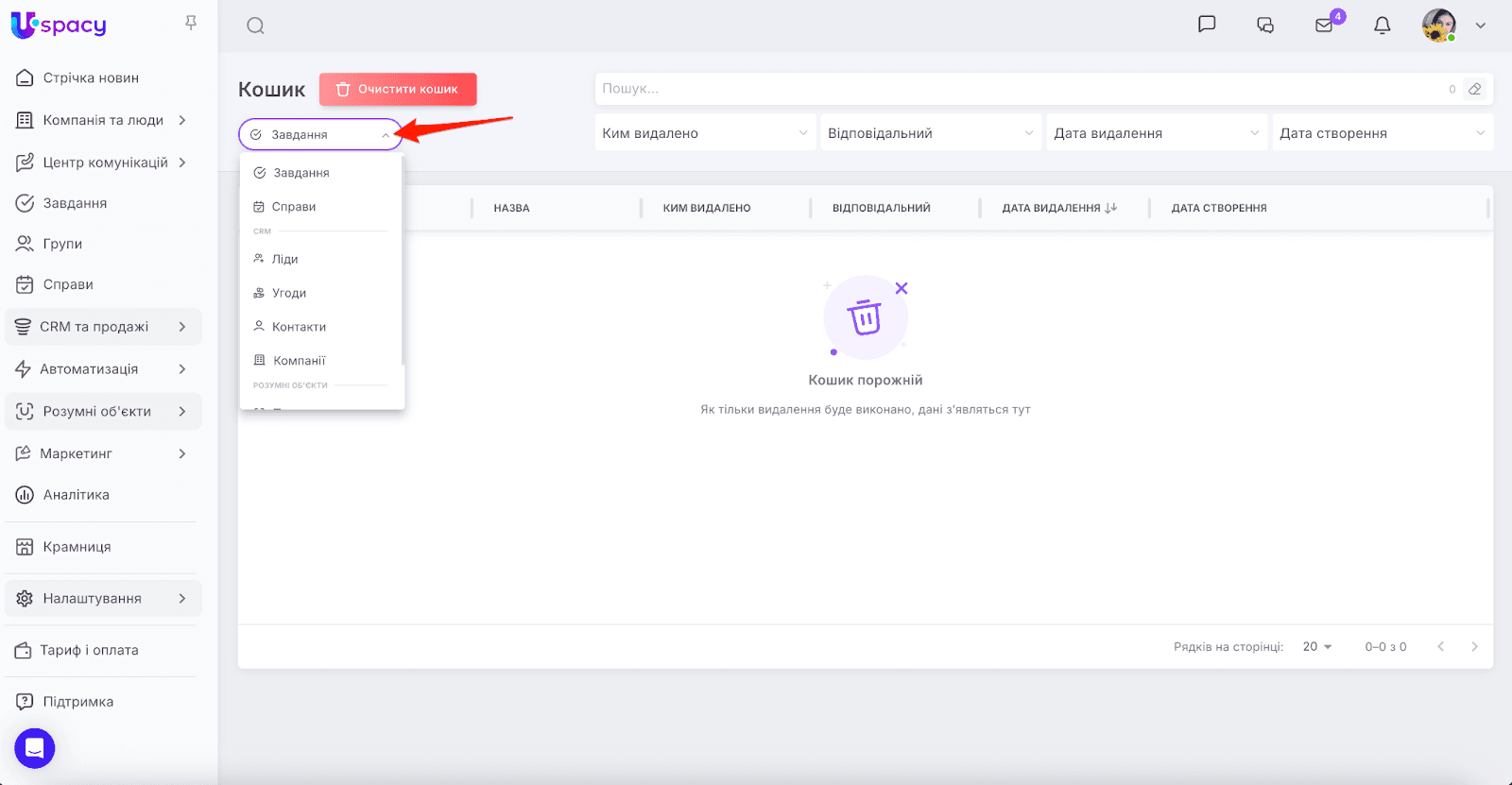Screen dimensions: 1512x785
Task: Open the chat bubble icon in the header
Action: [1207, 25]
